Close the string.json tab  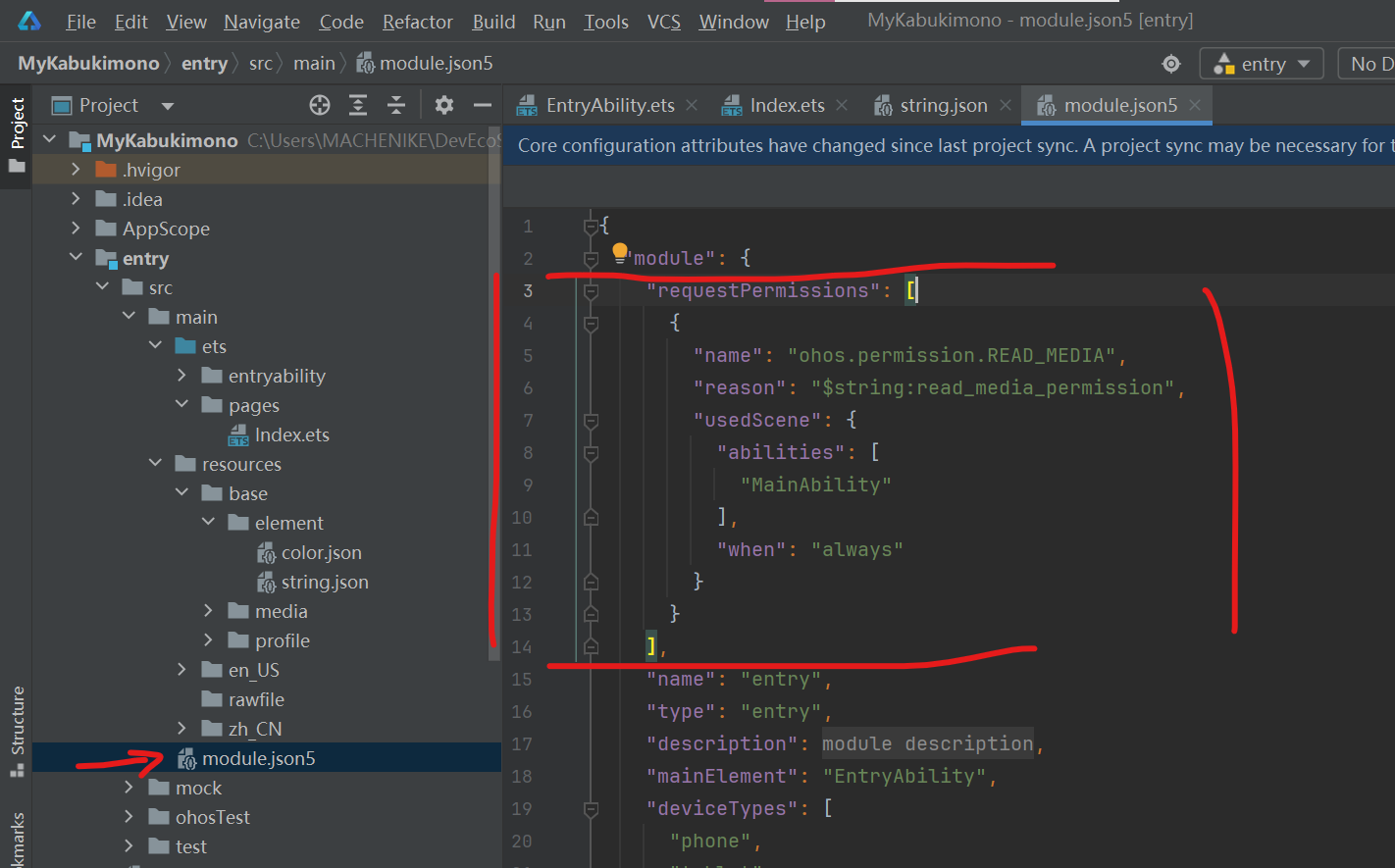pyautogui.click(x=1006, y=105)
